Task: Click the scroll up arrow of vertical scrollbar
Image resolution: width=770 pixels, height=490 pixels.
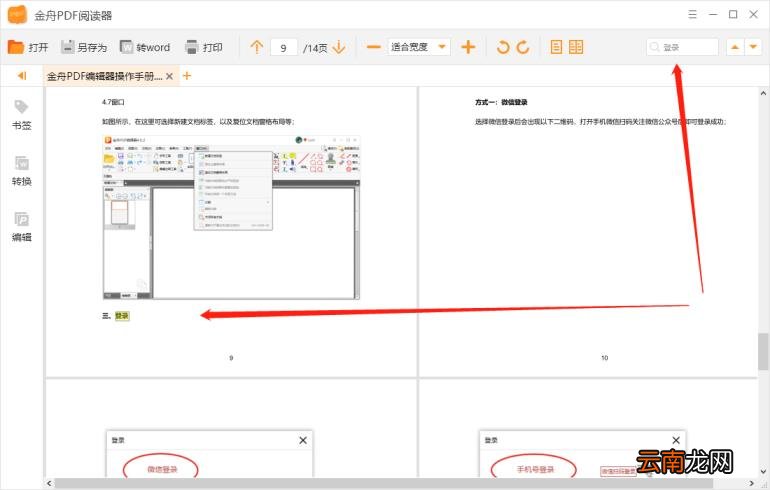Action: coord(763,92)
